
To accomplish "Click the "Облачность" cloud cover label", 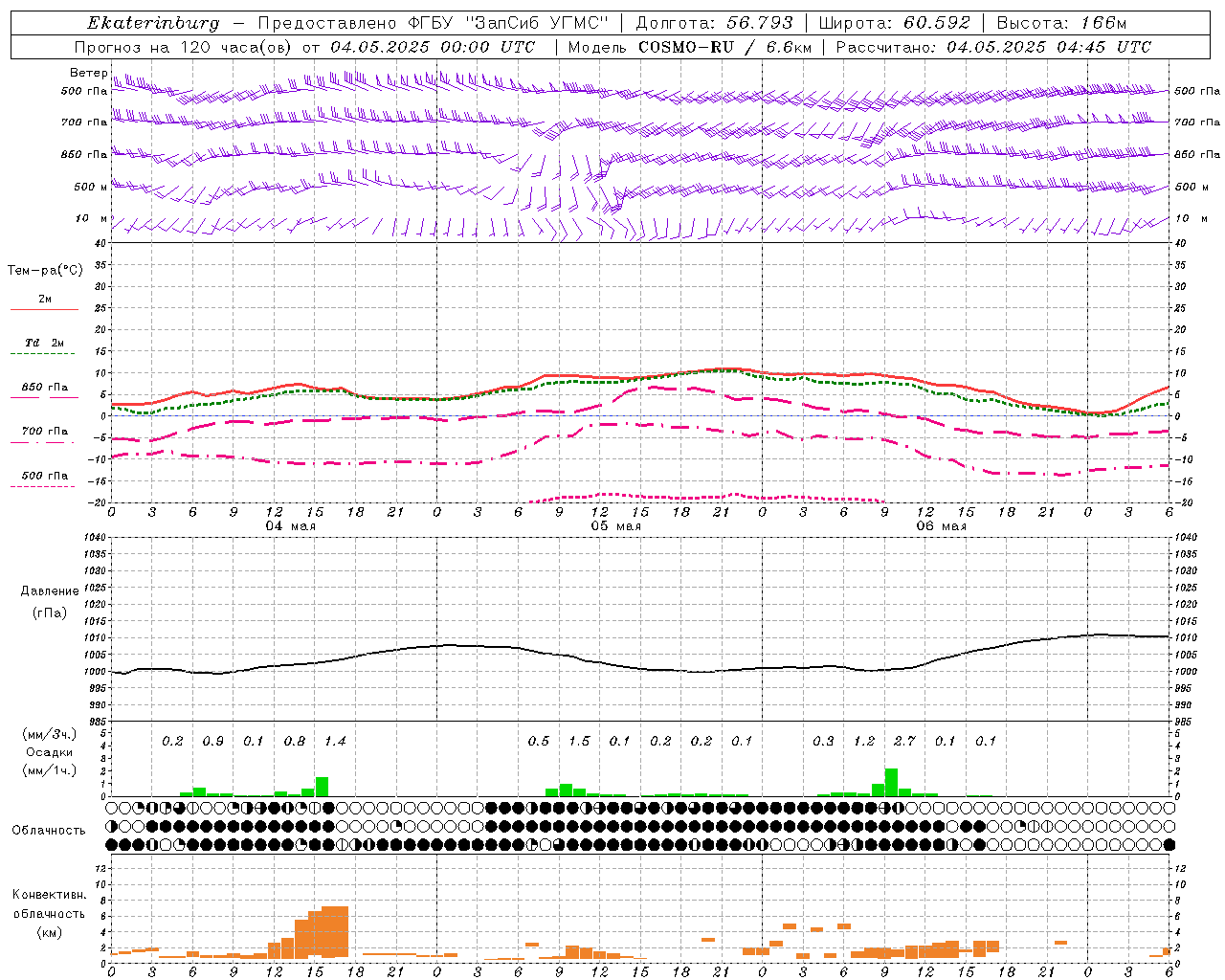I will tap(49, 831).
